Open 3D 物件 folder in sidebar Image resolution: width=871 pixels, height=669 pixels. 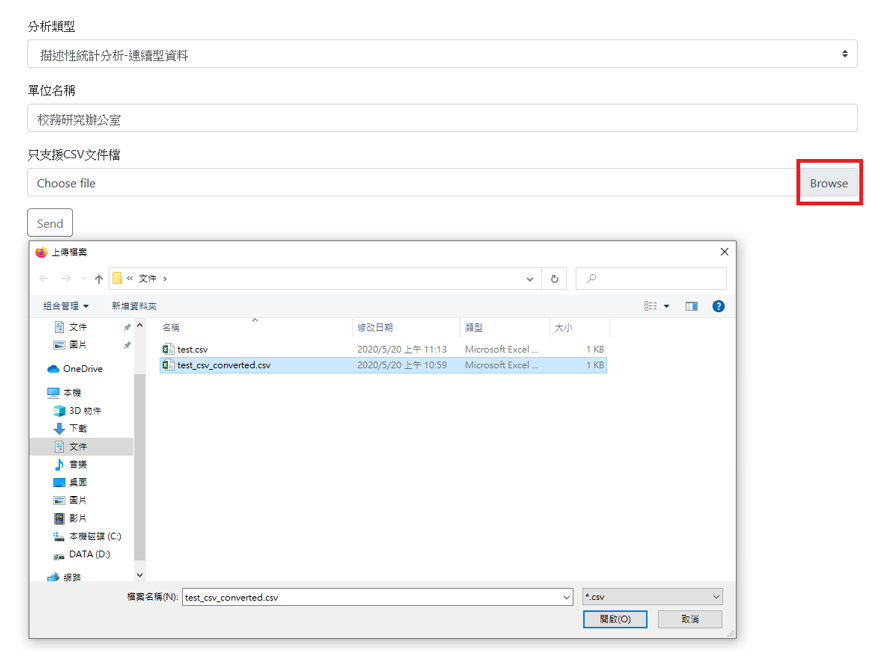click(x=77, y=411)
